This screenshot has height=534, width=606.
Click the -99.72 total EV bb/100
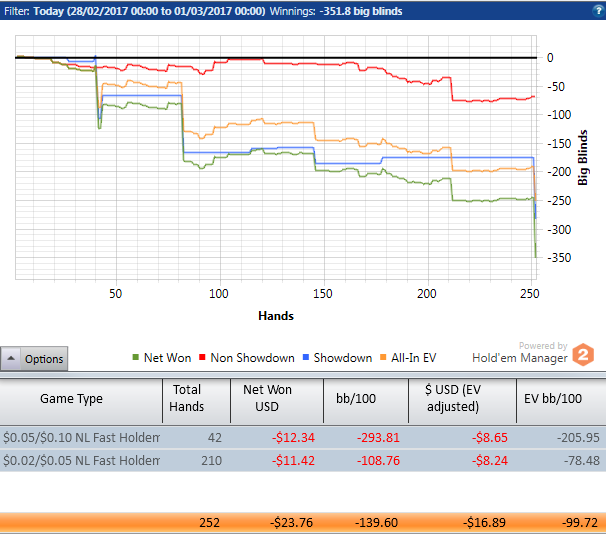[580, 522]
